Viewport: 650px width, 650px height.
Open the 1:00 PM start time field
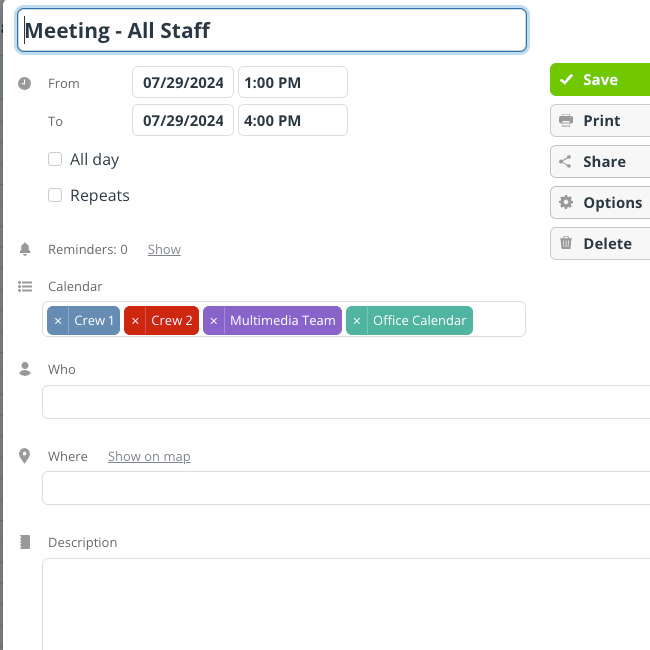coord(293,82)
